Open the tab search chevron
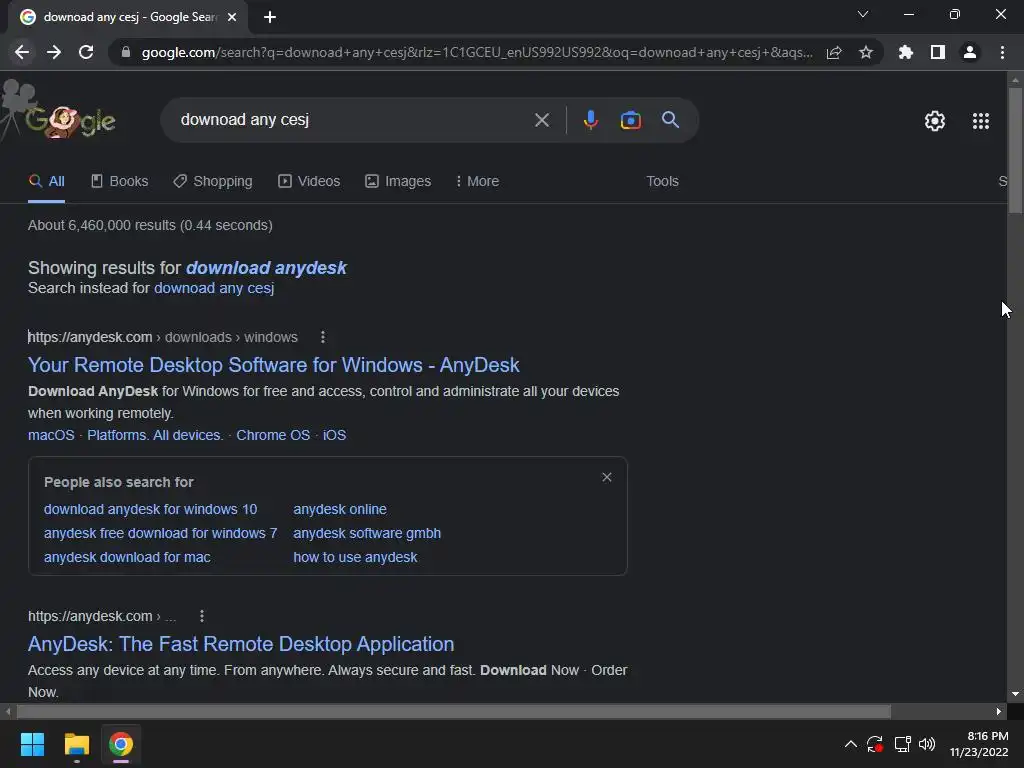This screenshot has height=768, width=1024. 863,14
